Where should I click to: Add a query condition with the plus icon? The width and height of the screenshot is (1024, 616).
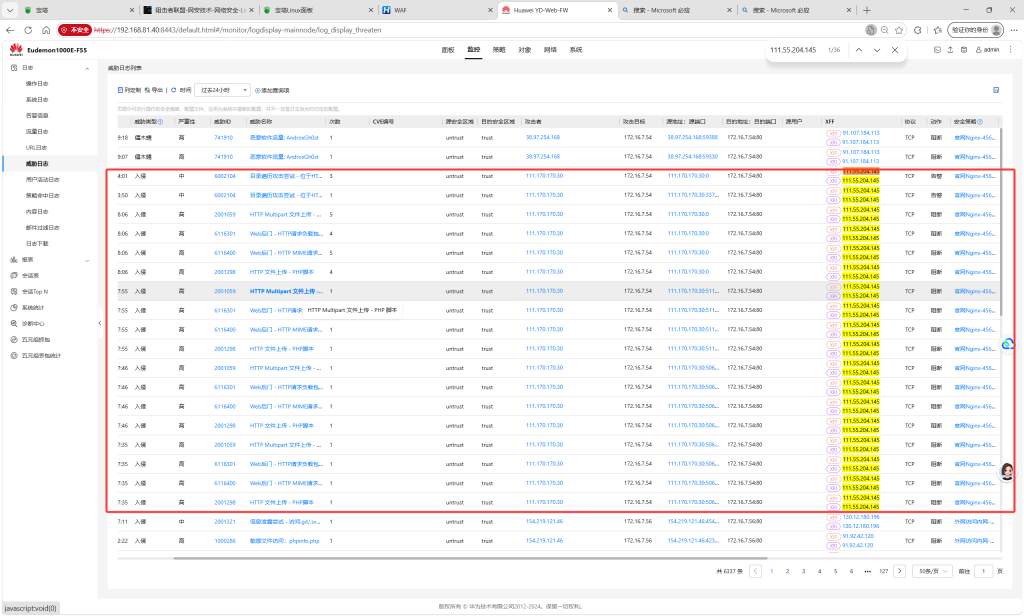257,90
